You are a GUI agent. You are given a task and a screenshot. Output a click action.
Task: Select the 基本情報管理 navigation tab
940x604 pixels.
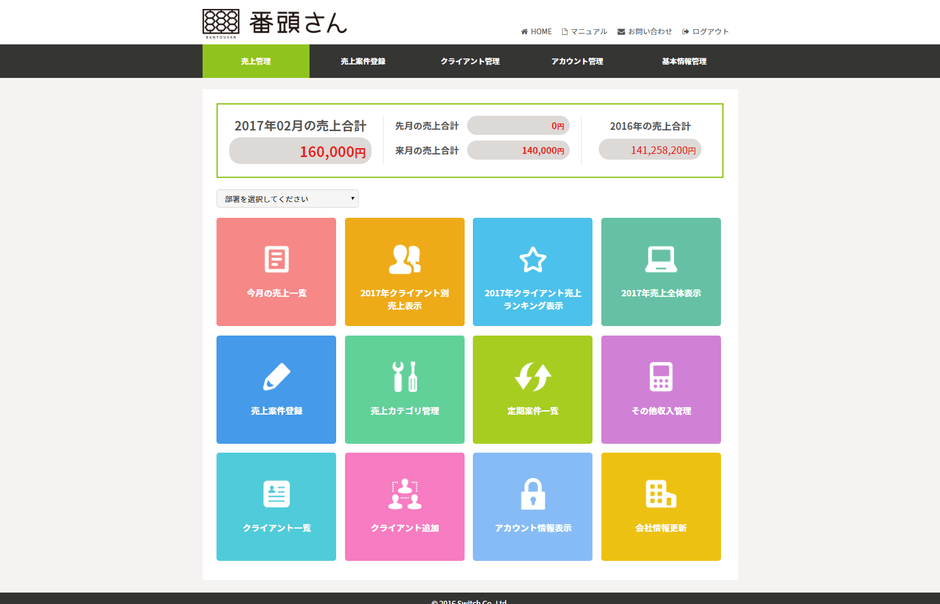(x=684, y=62)
